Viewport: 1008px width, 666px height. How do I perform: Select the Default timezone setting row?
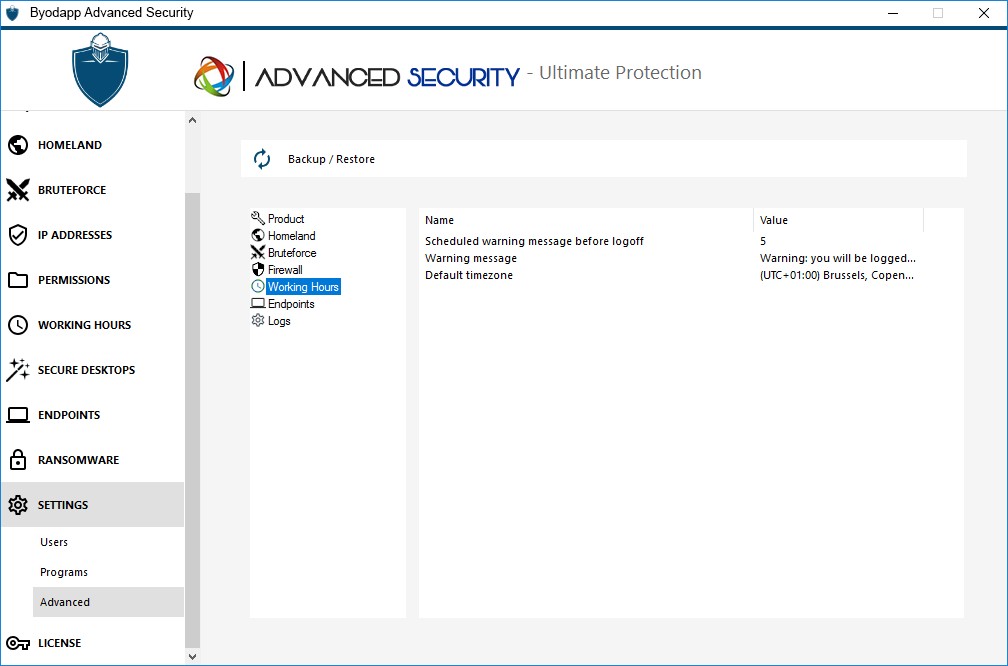coord(469,275)
